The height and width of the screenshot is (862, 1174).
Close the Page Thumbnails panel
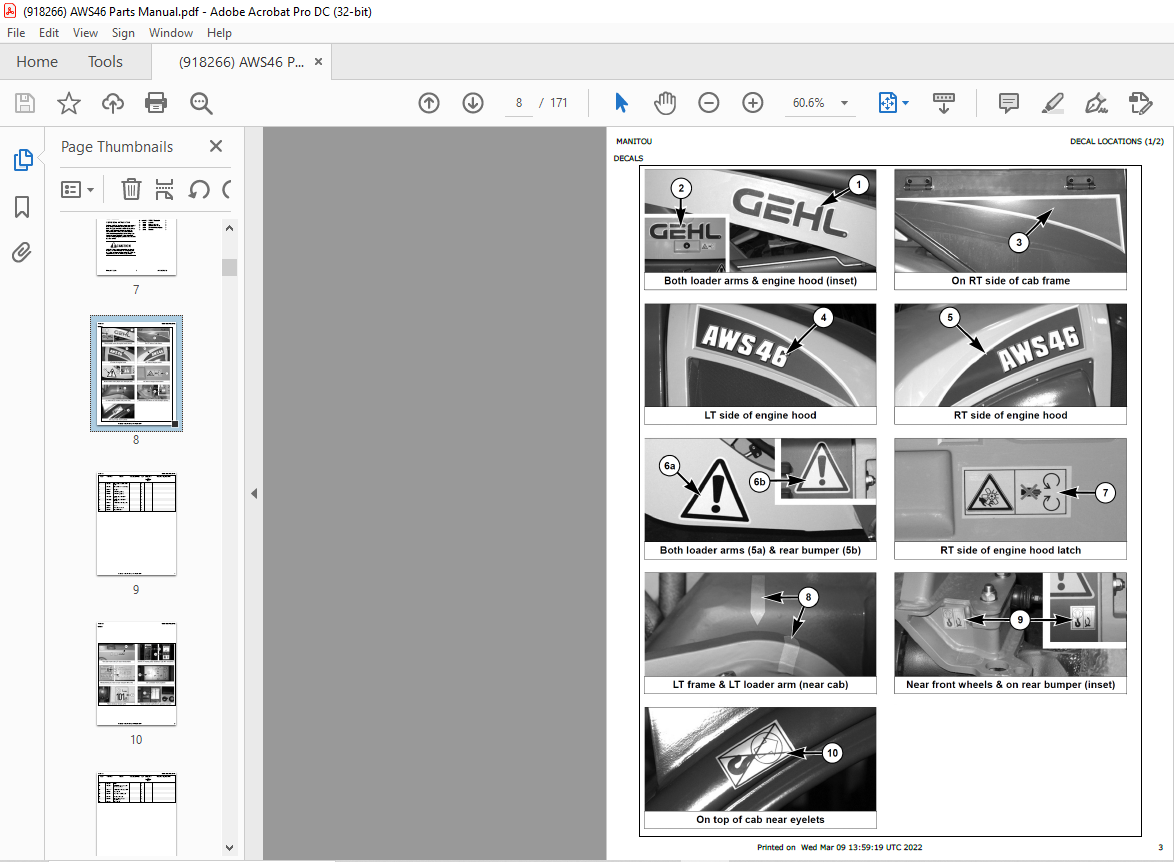tap(216, 146)
